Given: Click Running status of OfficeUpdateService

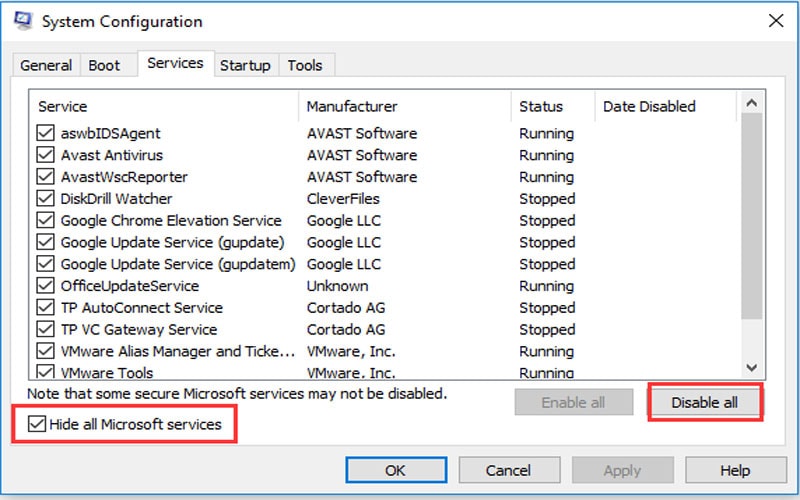Looking at the screenshot, I should tap(546, 286).
